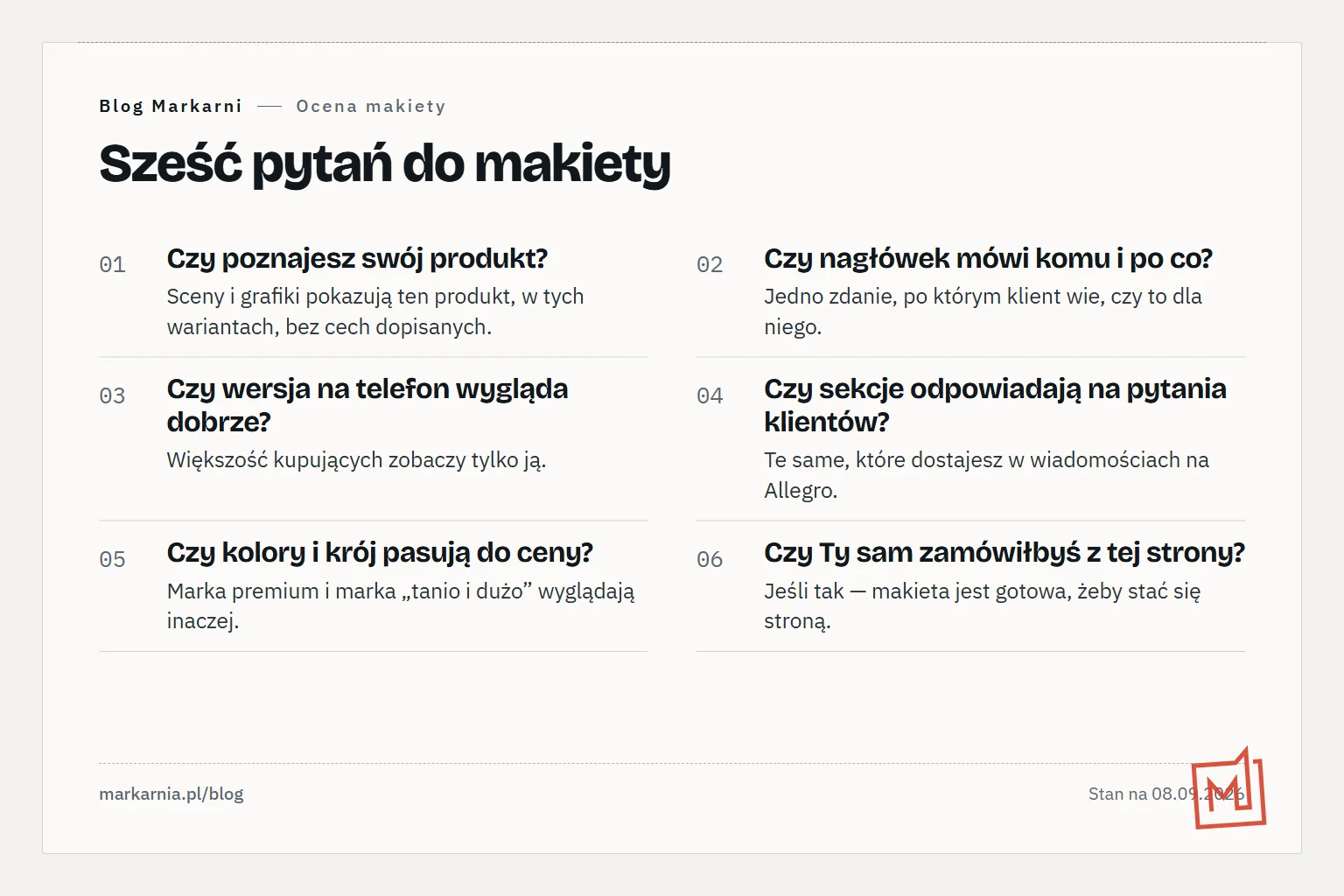The width and height of the screenshot is (1344, 896).
Task: Click the "Blog Markarni" label
Action: 171,106
